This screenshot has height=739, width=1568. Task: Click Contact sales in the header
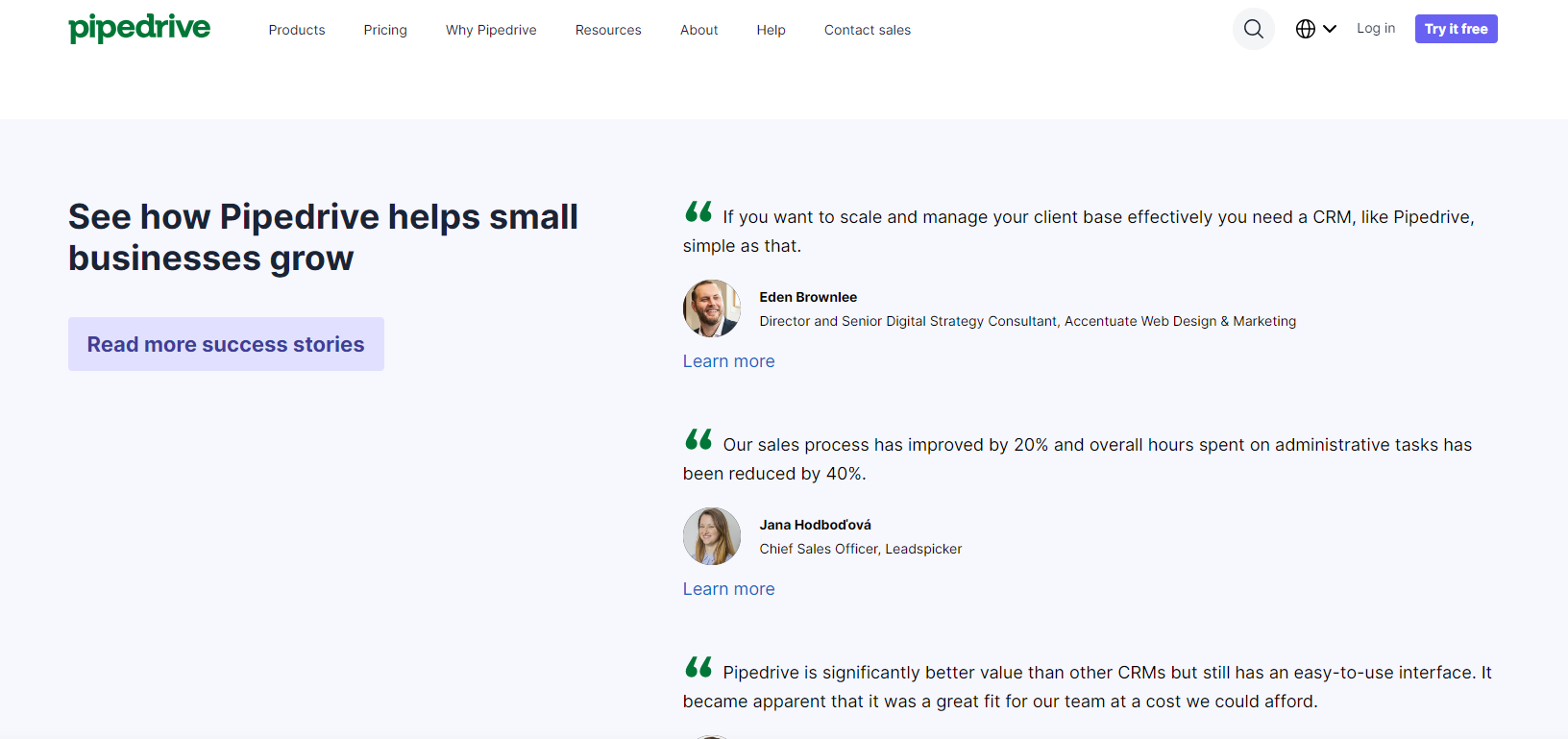point(868,30)
